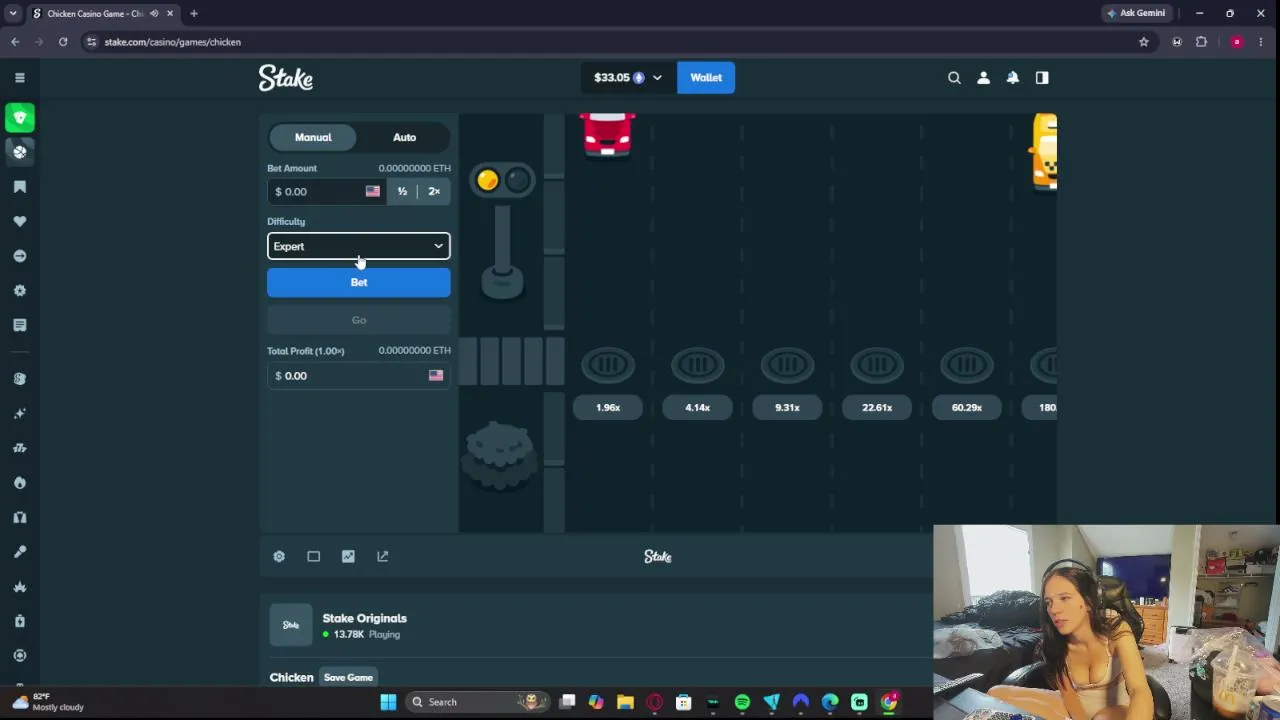Open Chrome extensions puzzle icon

click(1202, 42)
